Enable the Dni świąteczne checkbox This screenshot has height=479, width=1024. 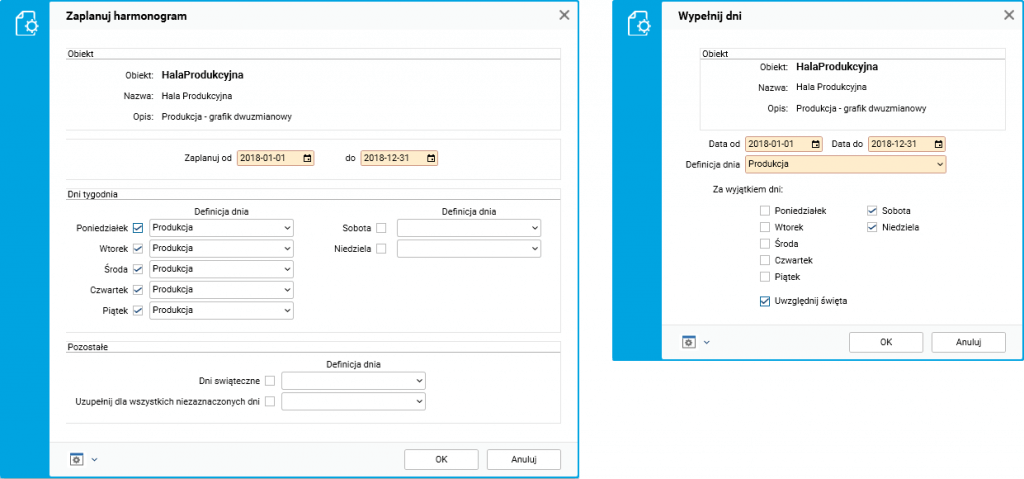tap(270, 380)
